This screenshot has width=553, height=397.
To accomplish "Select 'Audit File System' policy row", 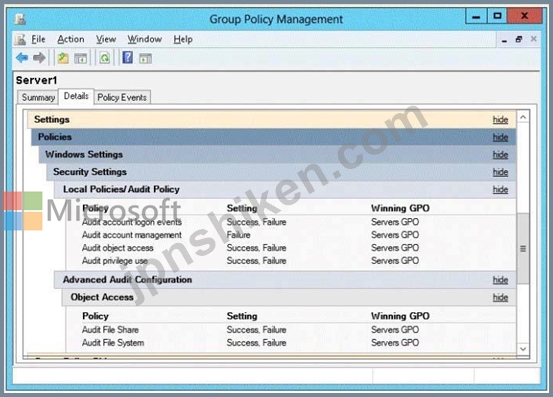I will coord(291,343).
